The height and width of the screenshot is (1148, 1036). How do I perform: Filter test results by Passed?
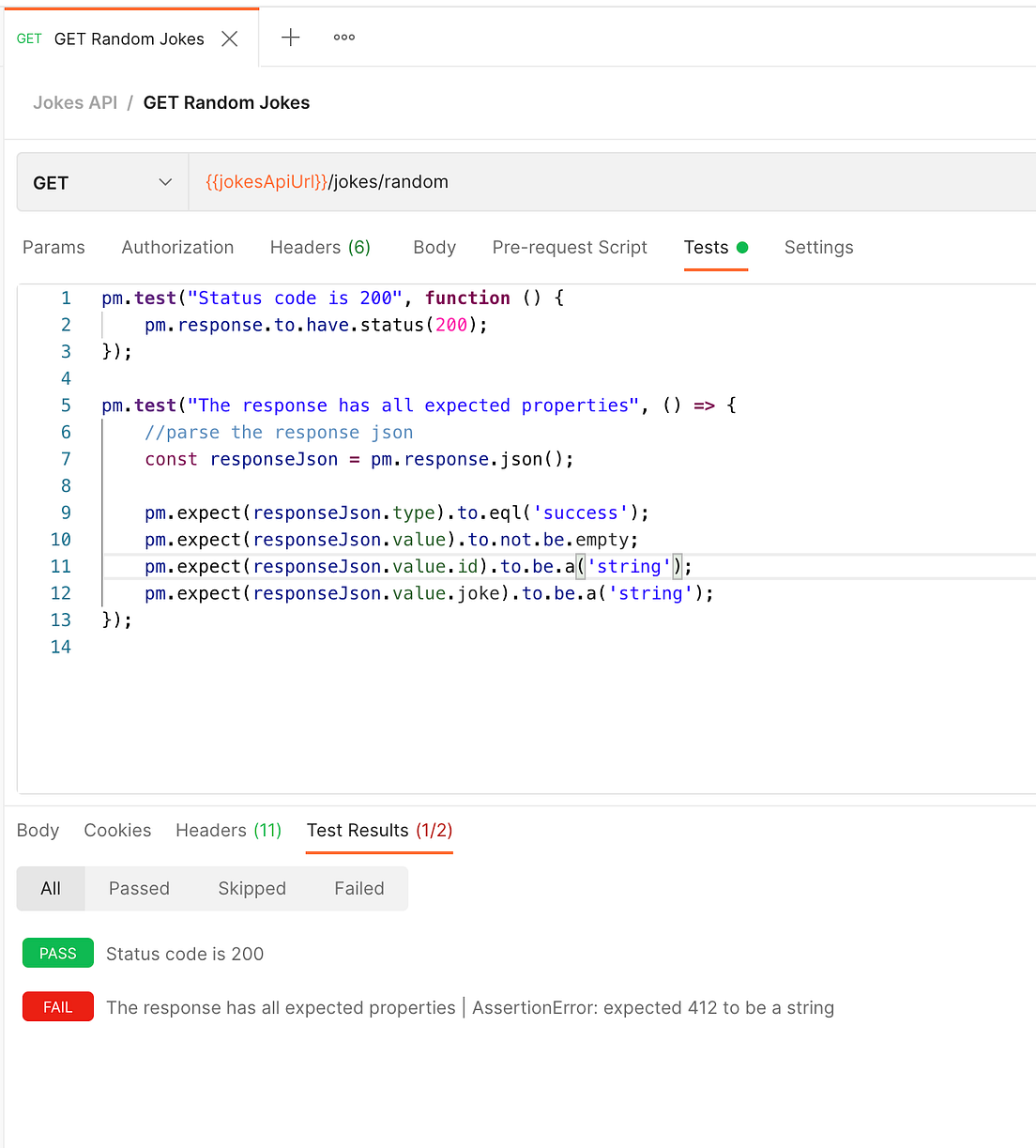(138, 888)
